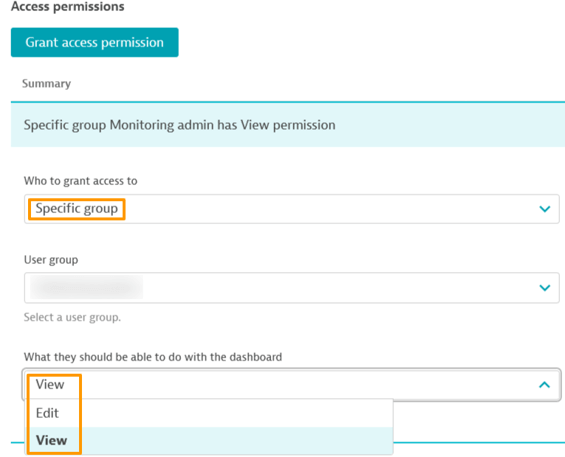Screen dimensions: 565x457
Task: Click the Select a user group hint text
Action: pyautogui.click(x=72, y=317)
